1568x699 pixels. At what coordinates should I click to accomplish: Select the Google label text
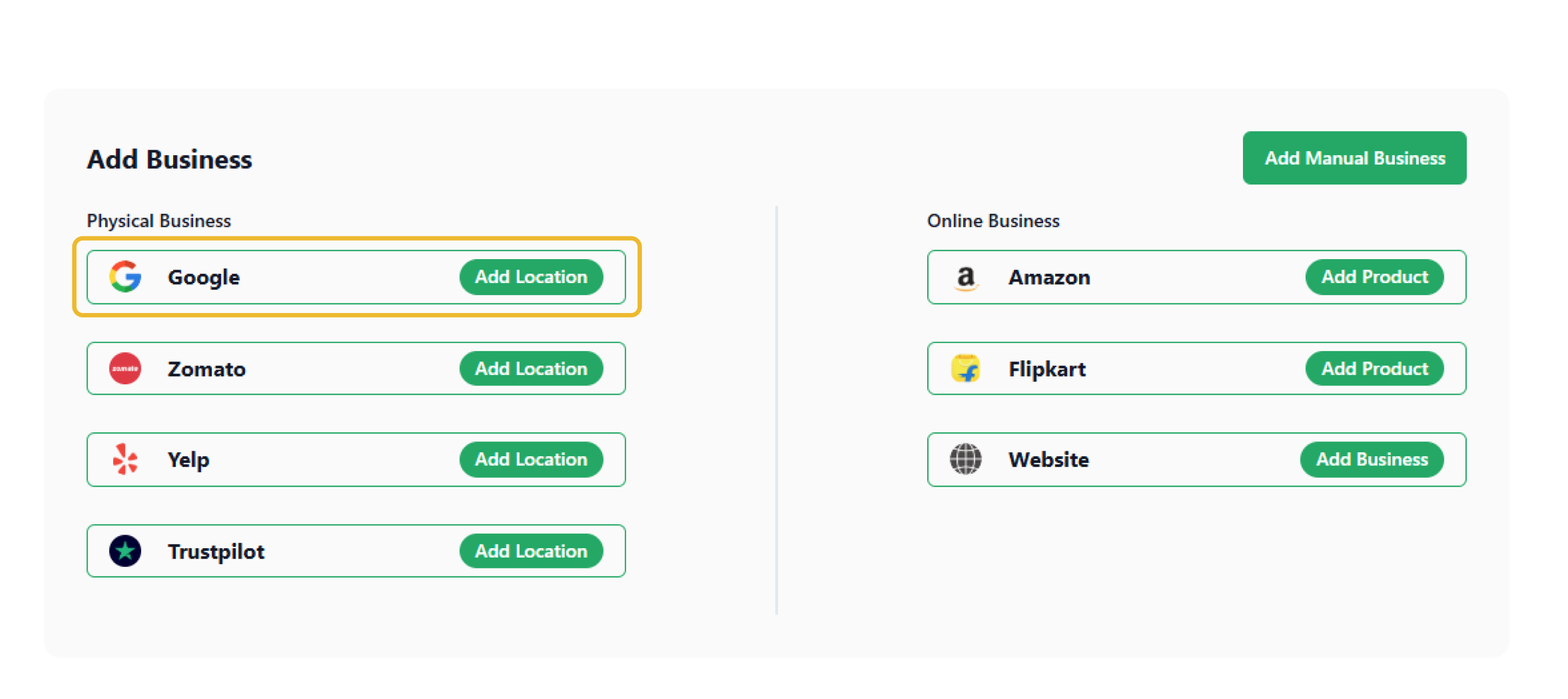tap(204, 277)
